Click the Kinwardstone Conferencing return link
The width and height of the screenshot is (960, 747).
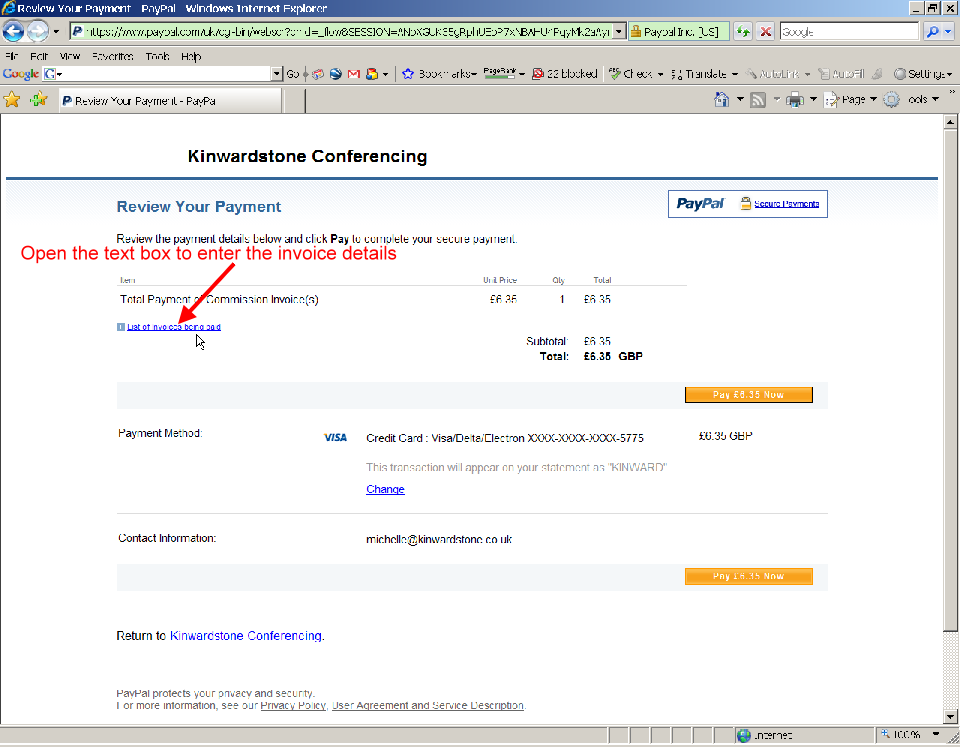(x=246, y=636)
